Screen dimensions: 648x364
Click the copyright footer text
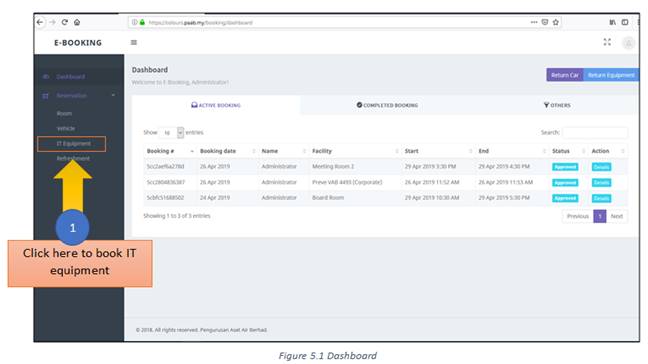[x=201, y=330]
